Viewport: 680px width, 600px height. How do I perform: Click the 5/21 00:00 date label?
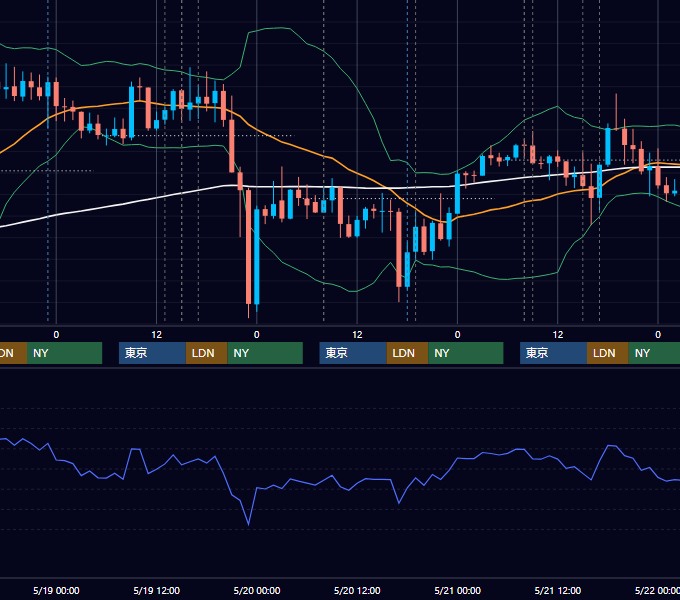coord(458,590)
